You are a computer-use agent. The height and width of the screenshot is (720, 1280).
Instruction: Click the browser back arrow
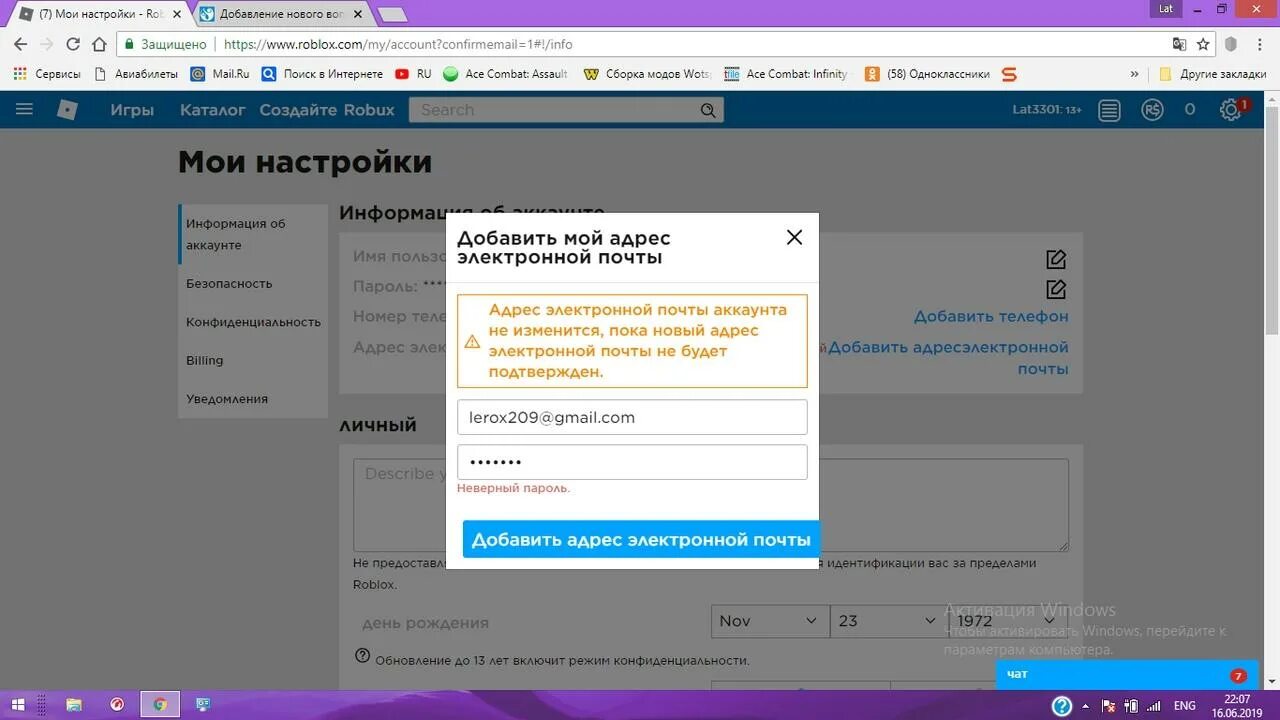[20, 44]
